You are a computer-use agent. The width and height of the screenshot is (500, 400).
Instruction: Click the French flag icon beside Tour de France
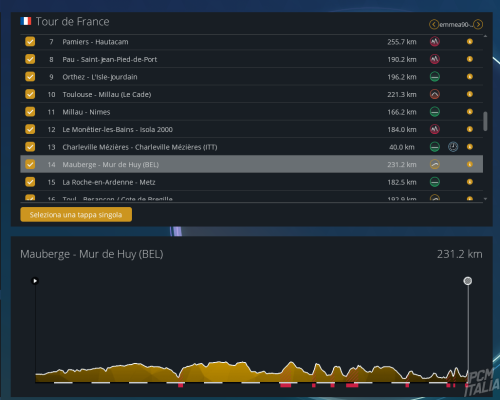(26, 21)
